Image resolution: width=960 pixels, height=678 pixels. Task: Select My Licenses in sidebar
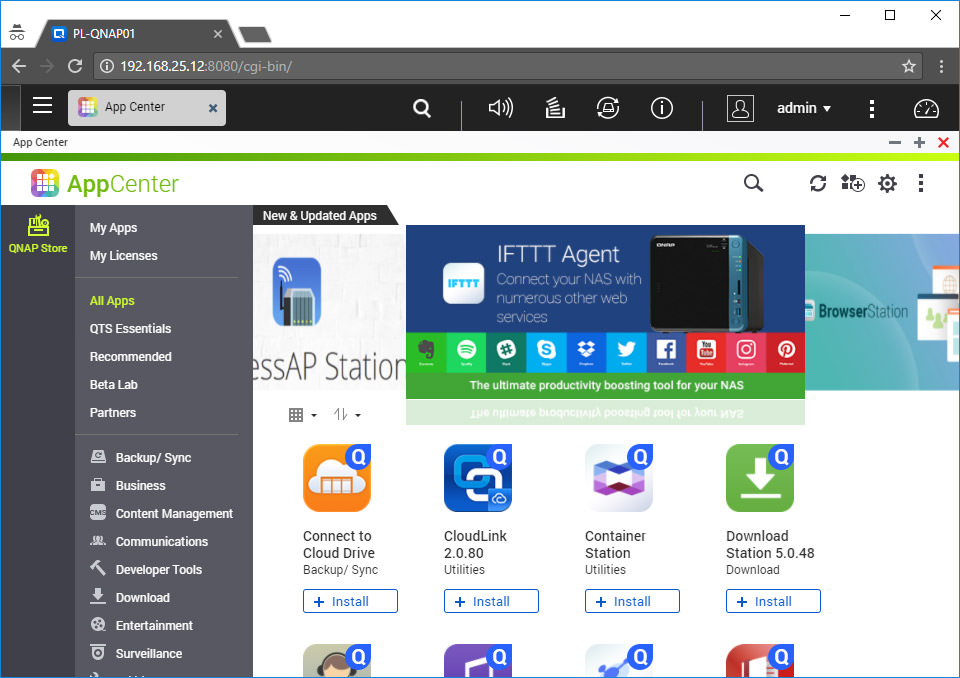(123, 255)
